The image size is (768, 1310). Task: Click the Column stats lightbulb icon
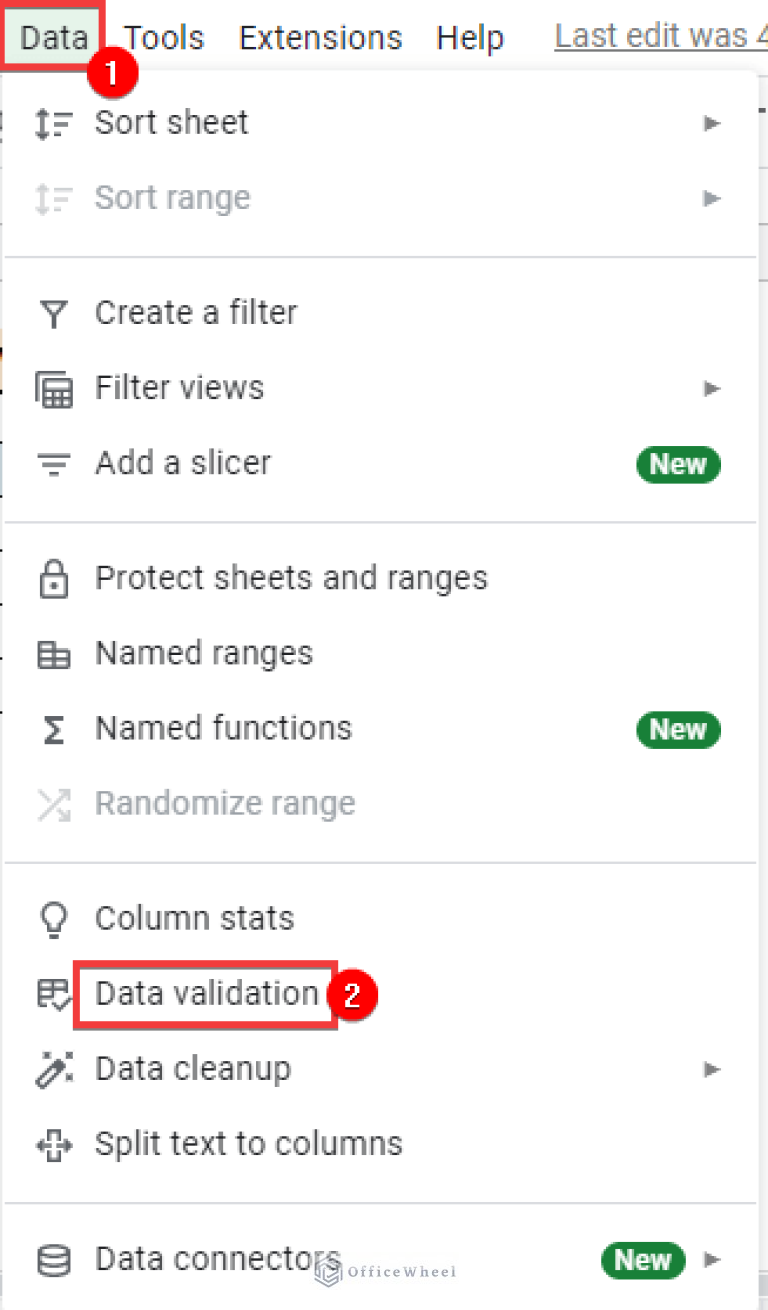coord(54,918)
